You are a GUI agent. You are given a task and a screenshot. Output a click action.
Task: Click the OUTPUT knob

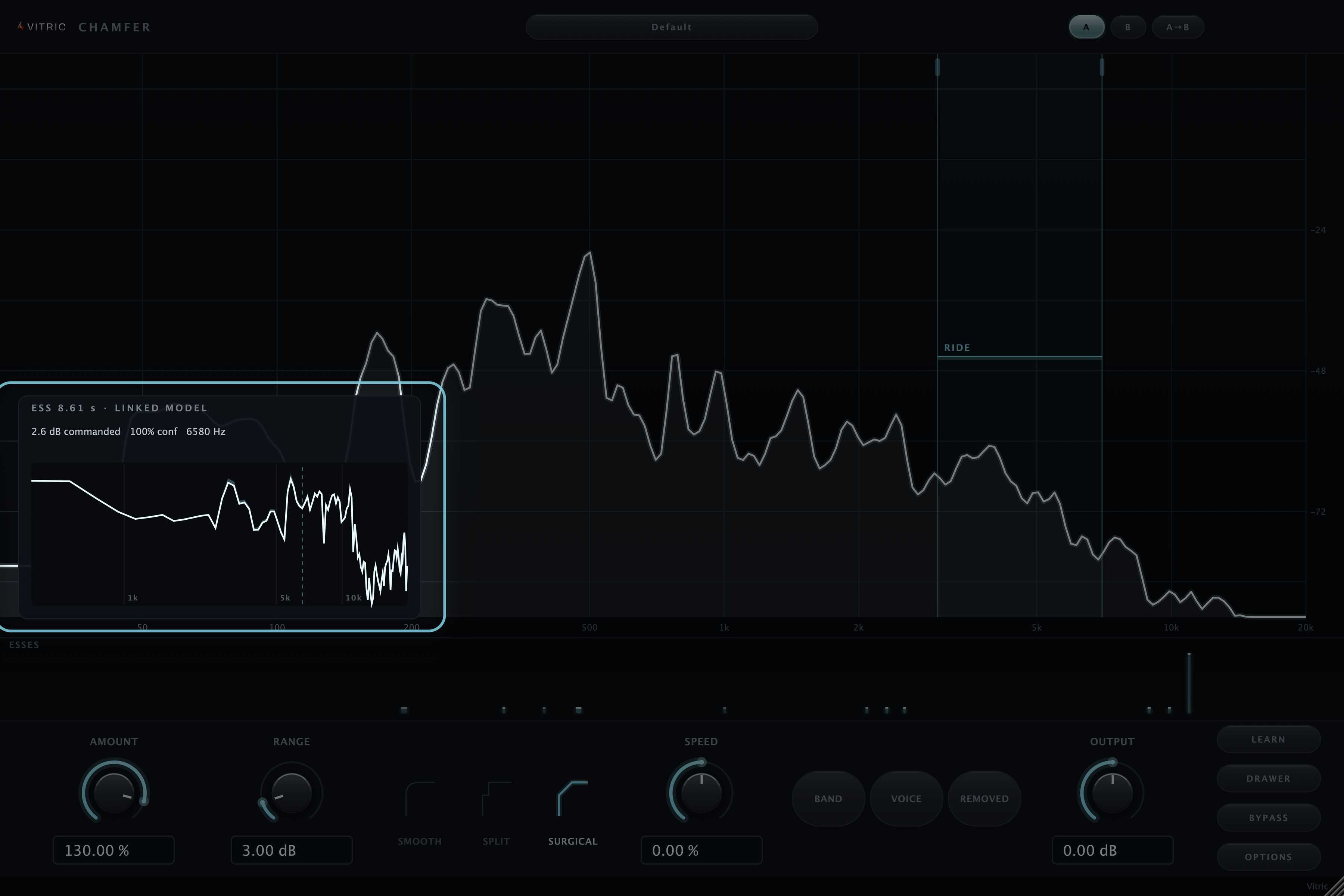click(1112, 793)
